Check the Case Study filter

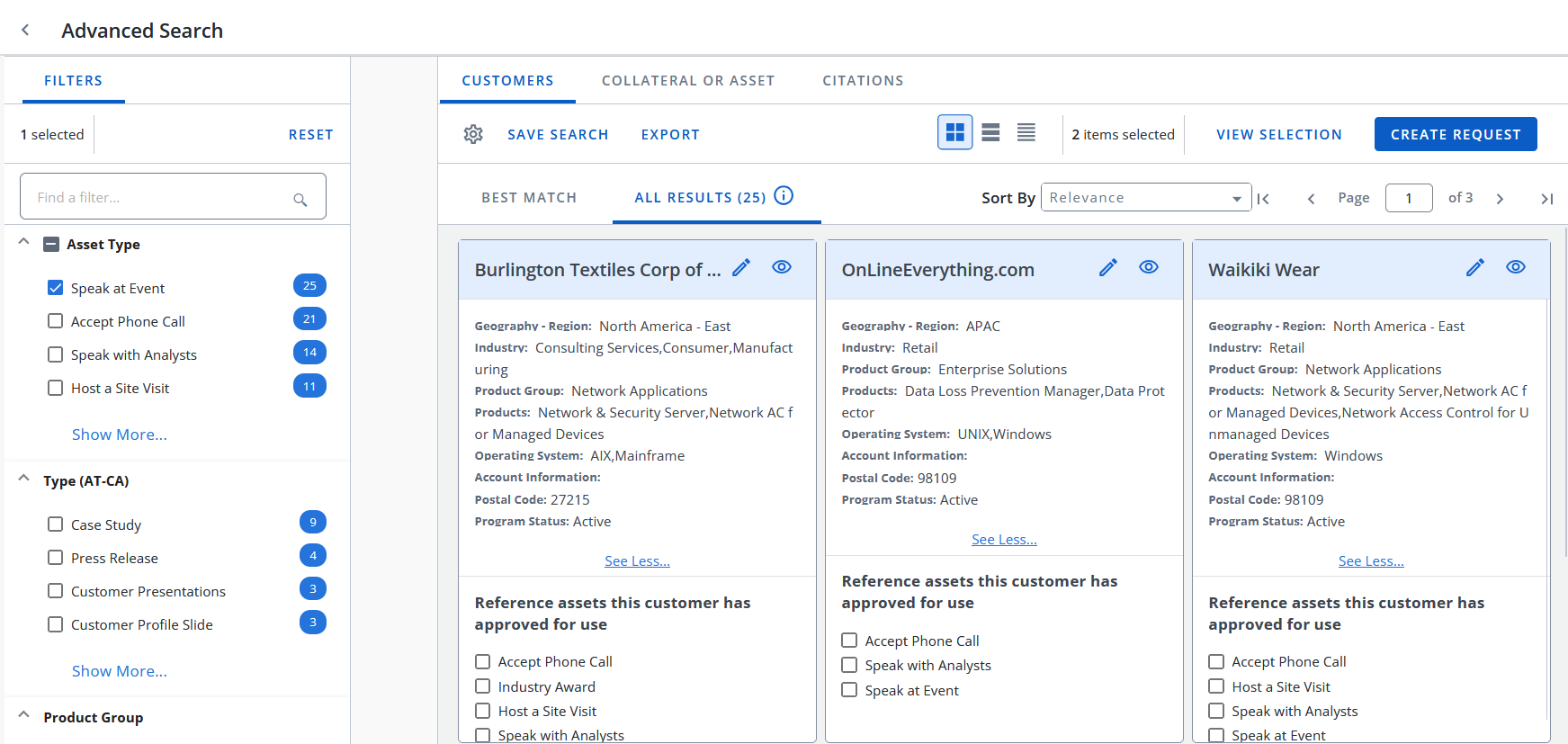(56, 524)
